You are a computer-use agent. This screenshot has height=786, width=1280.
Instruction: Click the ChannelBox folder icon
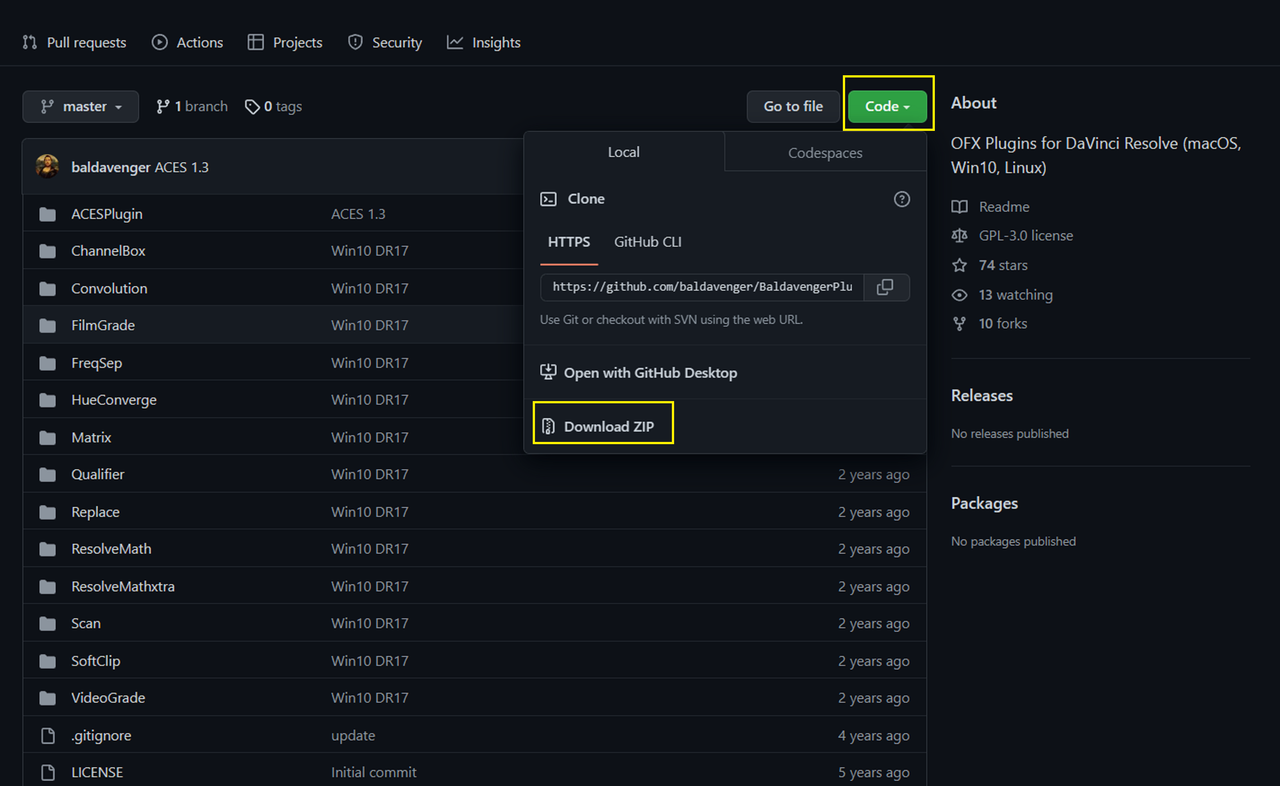[47, 251]
